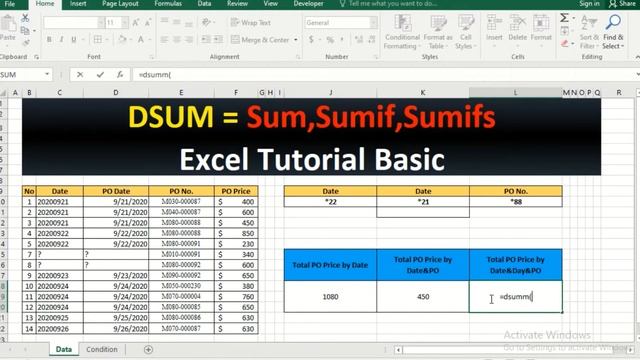Select the Data sheet tab
The width and height of the screenshot is (640, 360).
(64, 349)
